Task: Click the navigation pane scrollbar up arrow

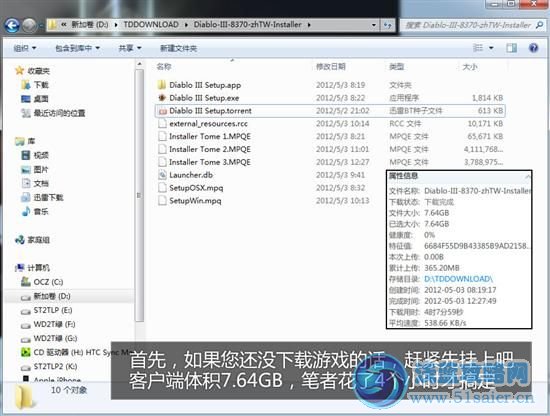Action: pyautogui.click(x=140, y=64)
